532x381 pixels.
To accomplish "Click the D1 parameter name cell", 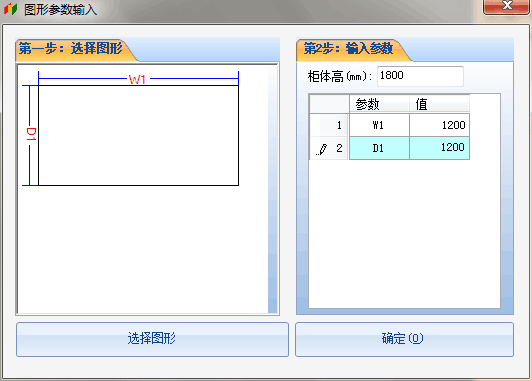I will (x=379, y=148).
